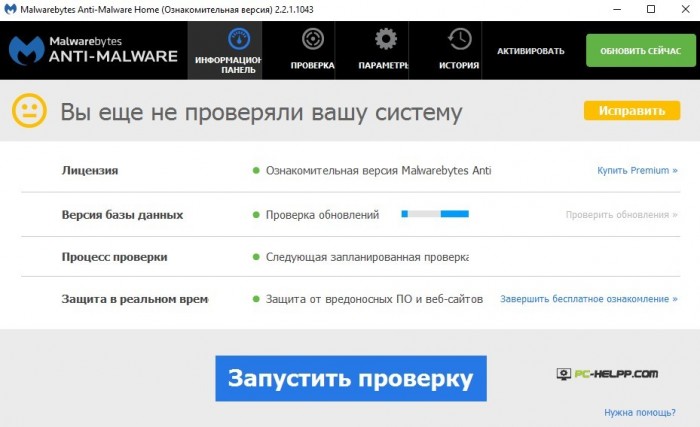Click Завершить бесплатное ознакомление link
This screenshot has width=700, height=427.
point(588,299)
